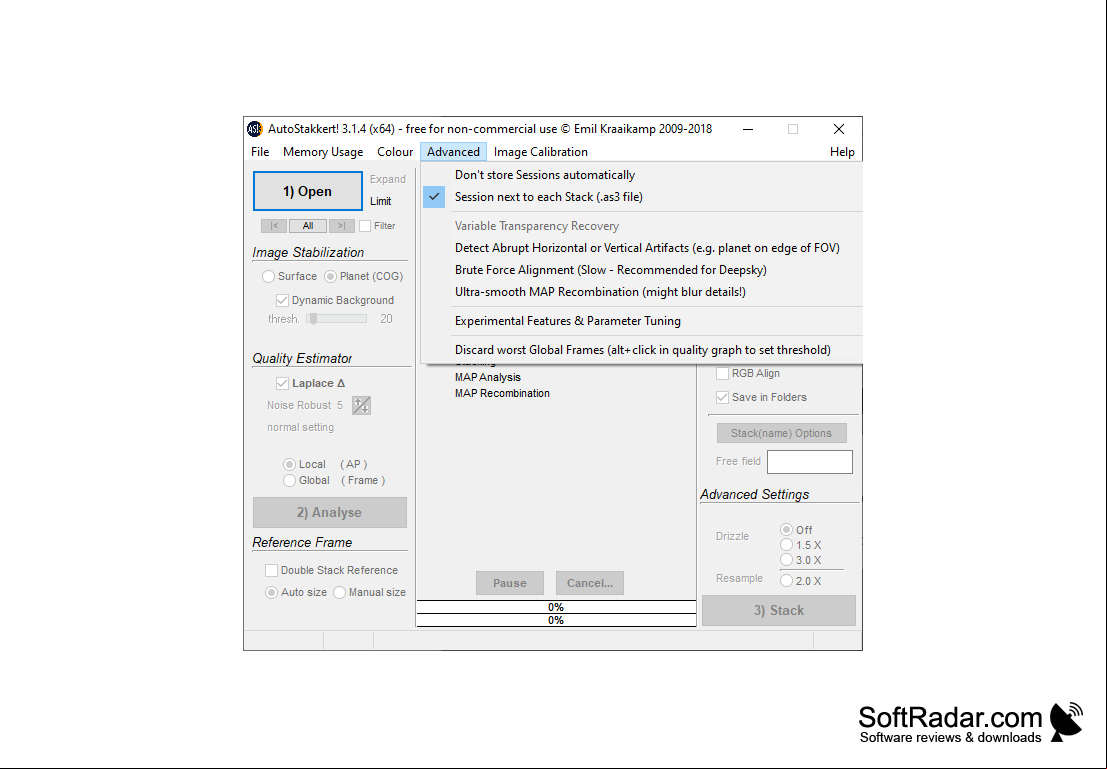The height and width of the screenshot is (769, 1107).
Task: Select Local (AP) radio button
Action: pyautogui.click(x=289, y=465)
